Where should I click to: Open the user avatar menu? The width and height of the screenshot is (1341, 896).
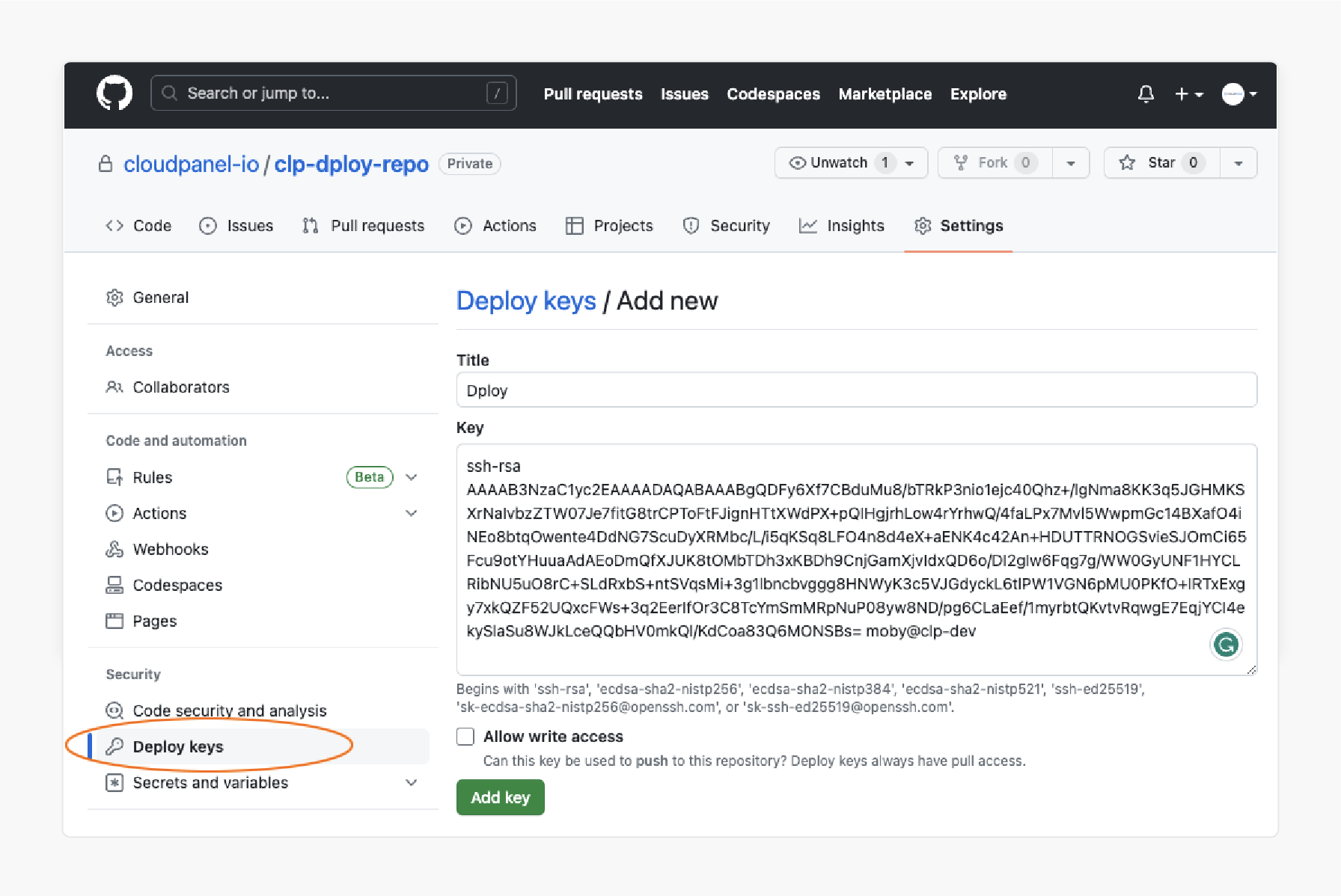[x=1239, y=94]
